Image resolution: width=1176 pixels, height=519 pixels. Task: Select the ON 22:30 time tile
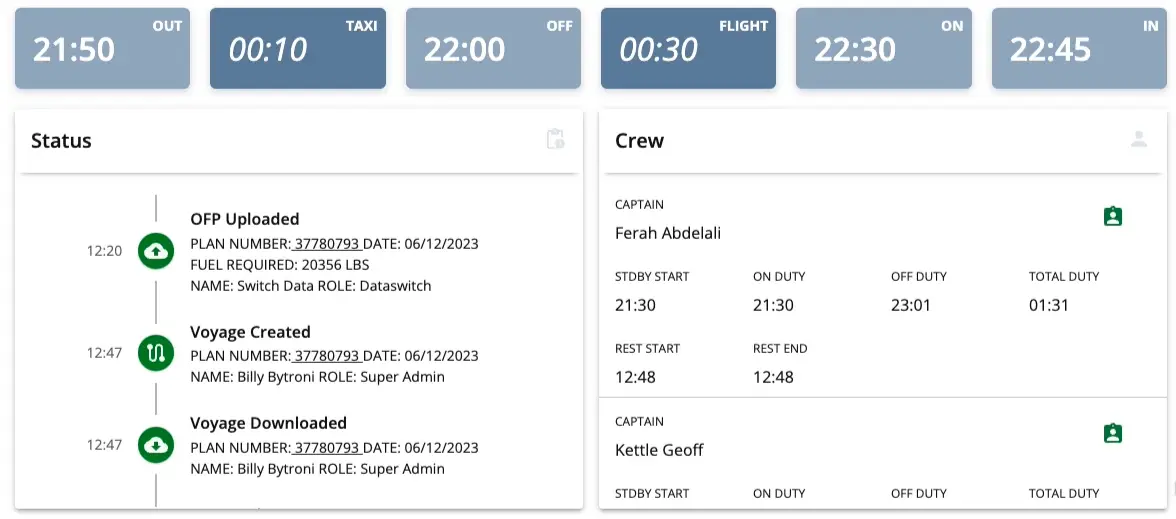tap(883, 49)
